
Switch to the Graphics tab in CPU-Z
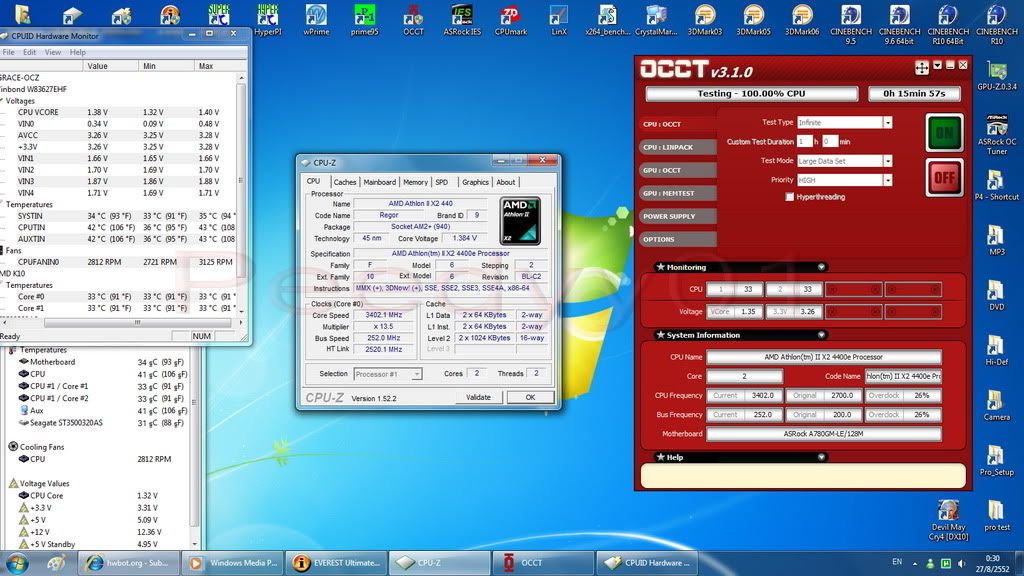(475, 182)
